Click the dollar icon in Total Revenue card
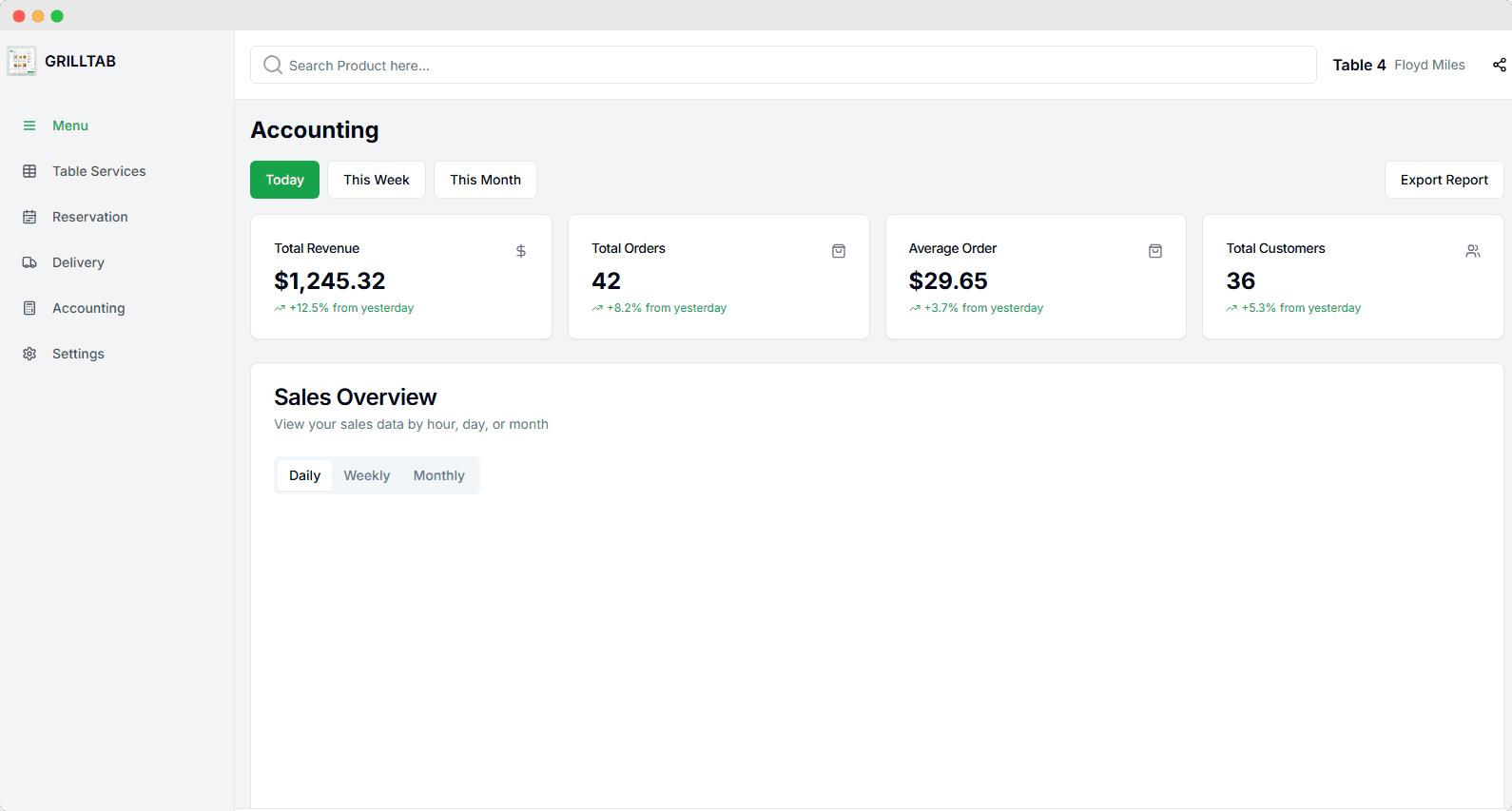Screen dimensions: 1512x811 pos(521,251)
